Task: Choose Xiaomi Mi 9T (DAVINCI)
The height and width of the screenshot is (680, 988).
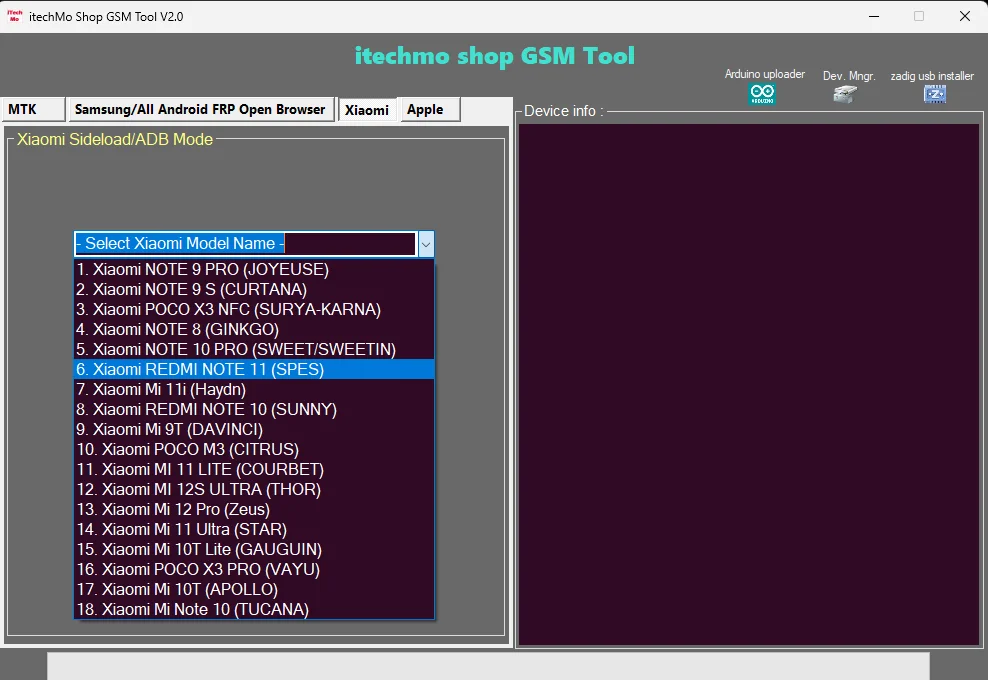Action: click(254, 429)
